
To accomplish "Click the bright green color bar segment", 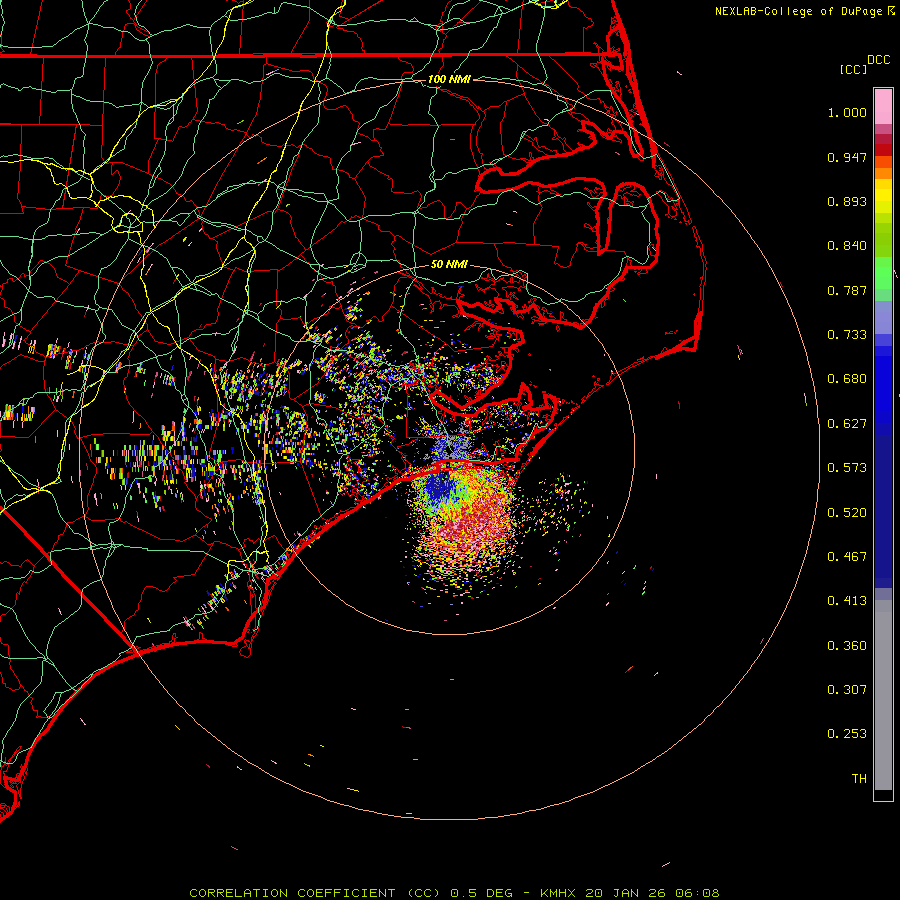I will [883, 273].
